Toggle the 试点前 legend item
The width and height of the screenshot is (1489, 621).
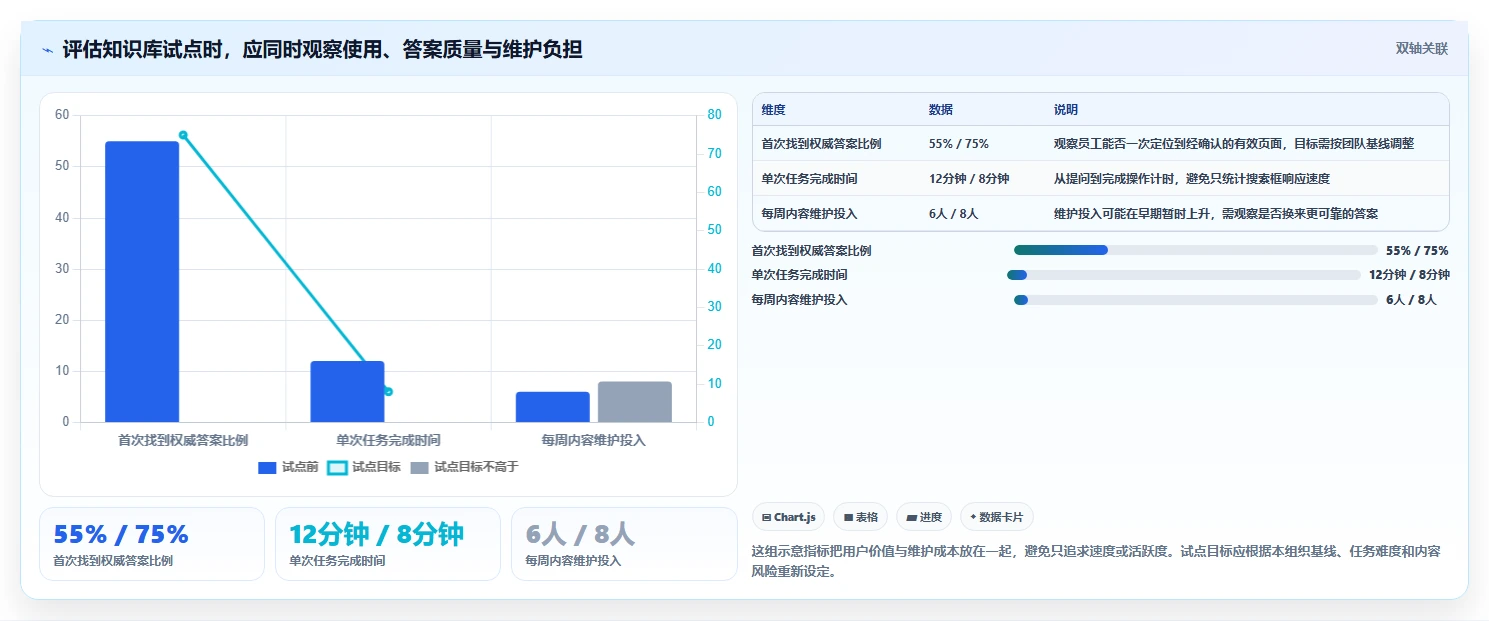288,467
